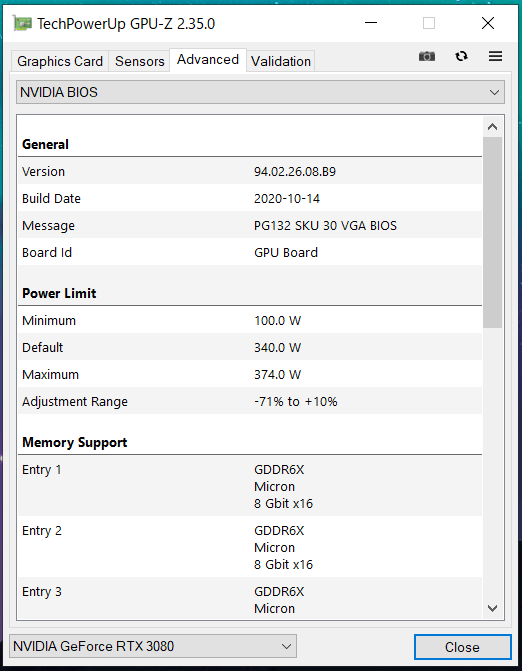Click Entry 1 vendor Micron
This screenshot has height=671, width=522.
[x=274, y=487]
